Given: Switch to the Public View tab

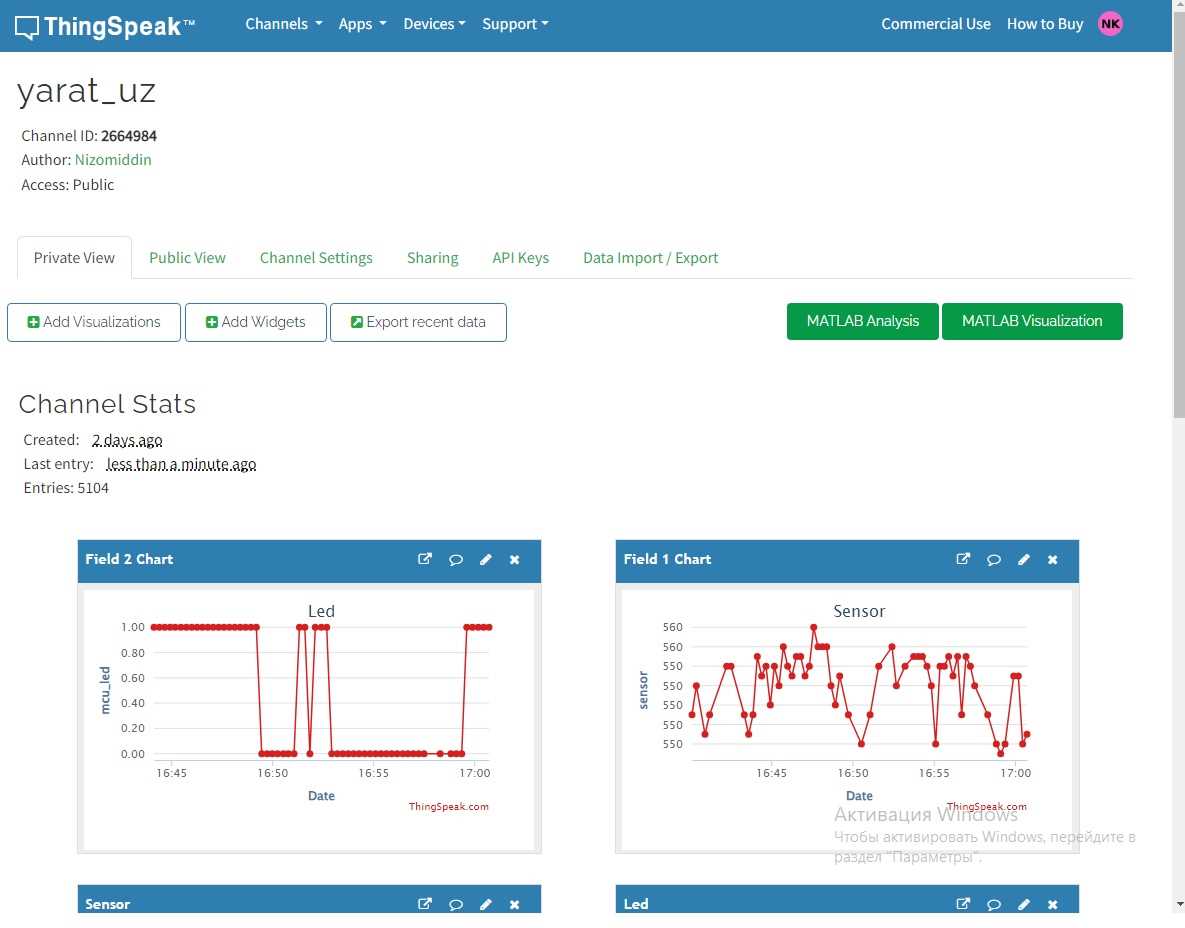Looking at the screenshot, I should click(x=187, y=258).
